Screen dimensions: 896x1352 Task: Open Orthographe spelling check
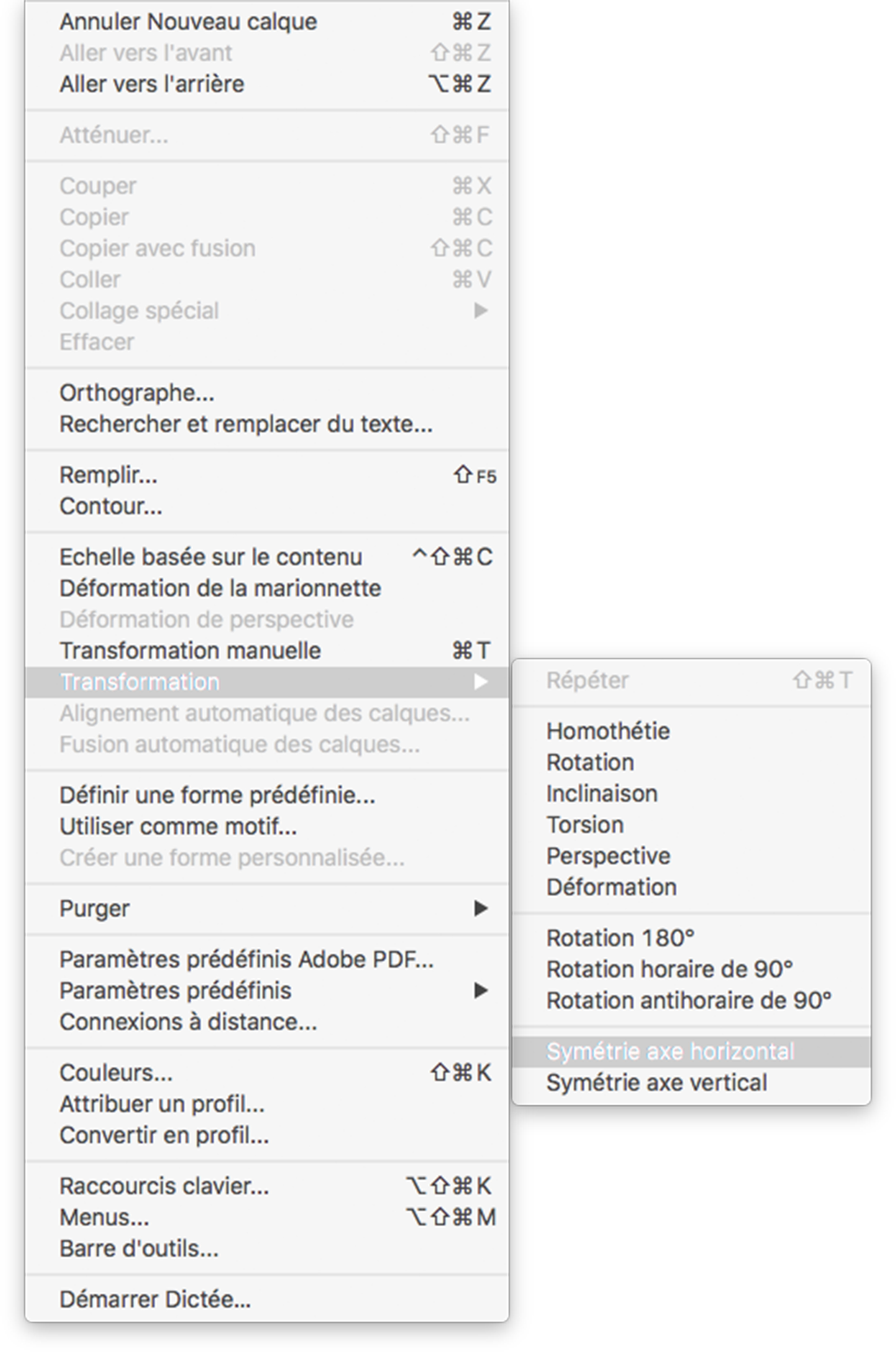(137, 393)
